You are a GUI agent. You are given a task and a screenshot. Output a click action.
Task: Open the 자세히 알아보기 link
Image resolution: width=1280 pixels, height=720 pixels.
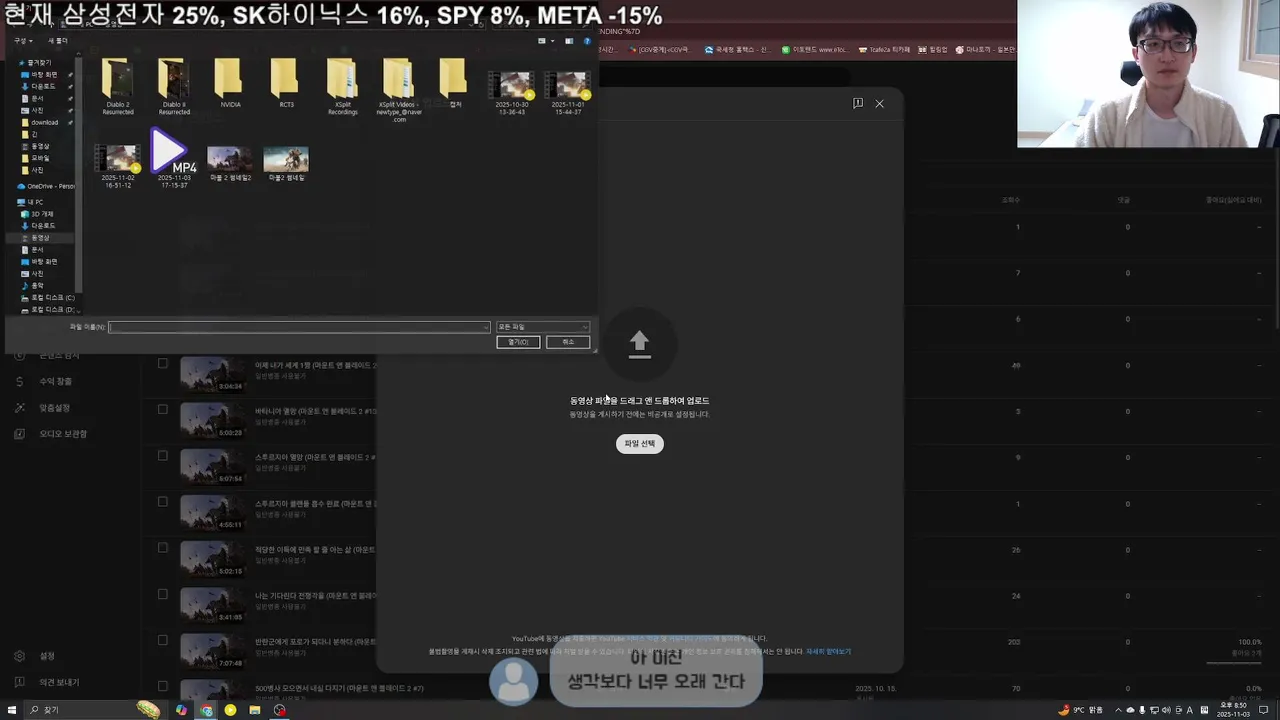[828, 651]
